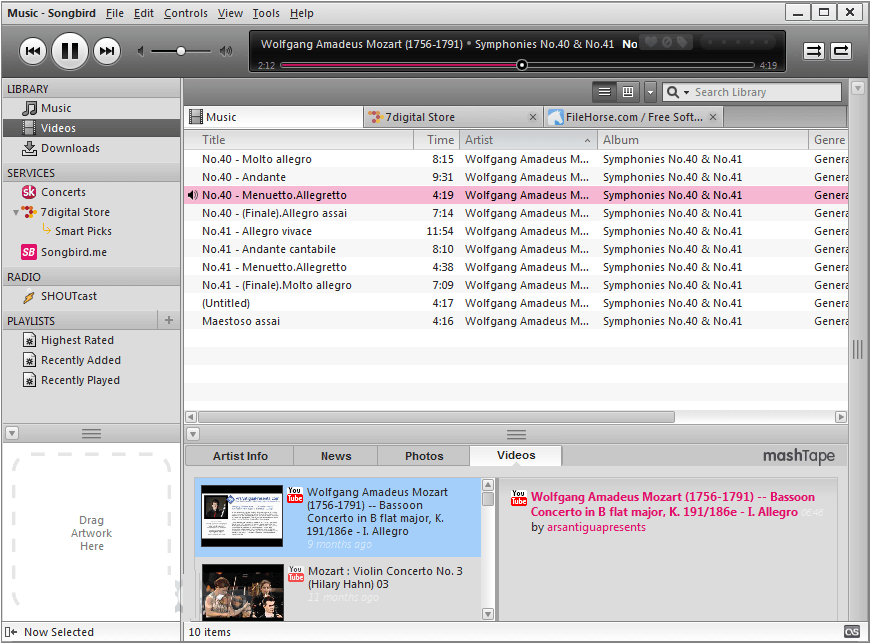Pause the current song
871x644 pixels.
tap(70, 51)
